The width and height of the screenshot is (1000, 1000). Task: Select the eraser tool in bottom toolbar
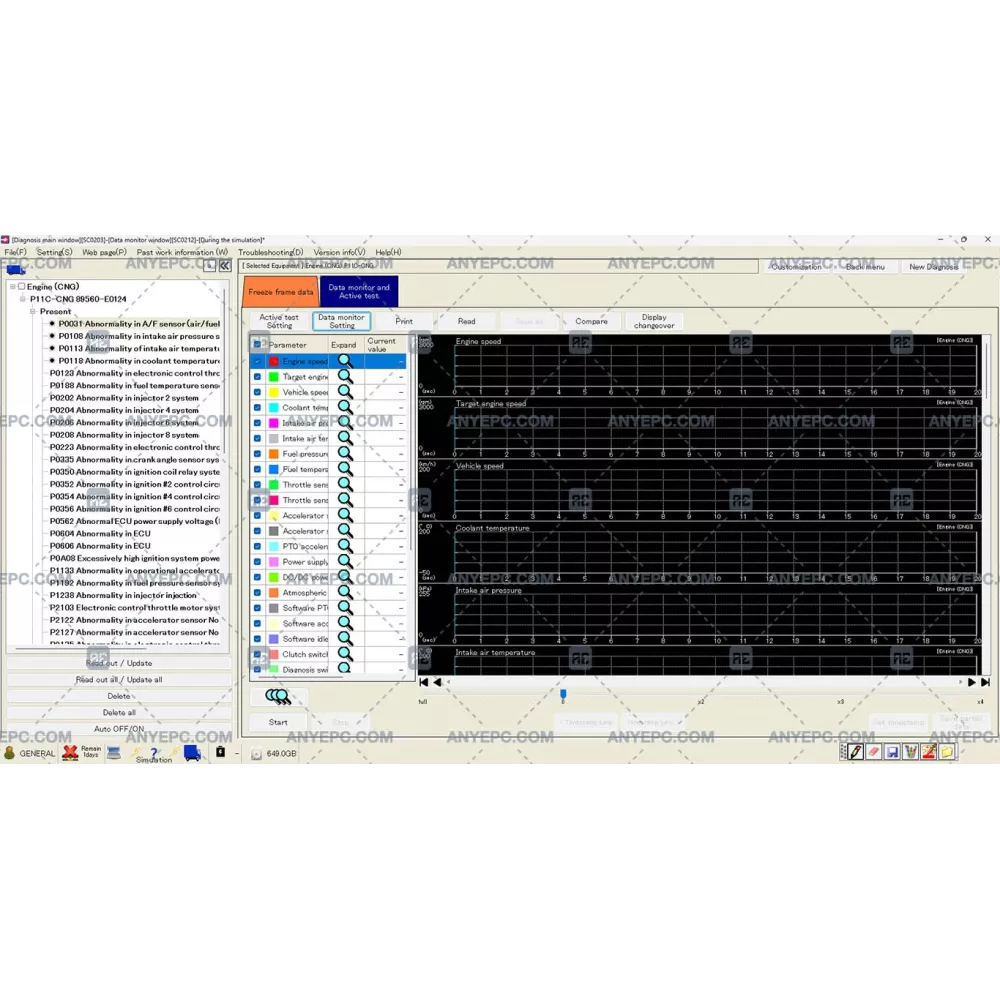(x=872, y=752)
